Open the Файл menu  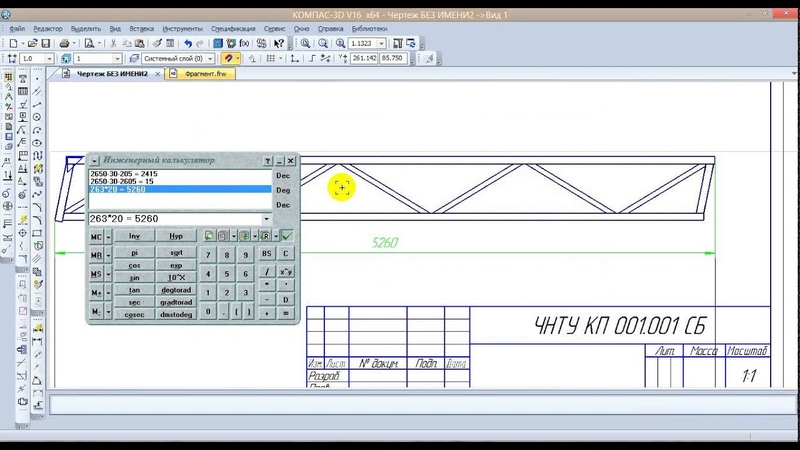[17, 29]
